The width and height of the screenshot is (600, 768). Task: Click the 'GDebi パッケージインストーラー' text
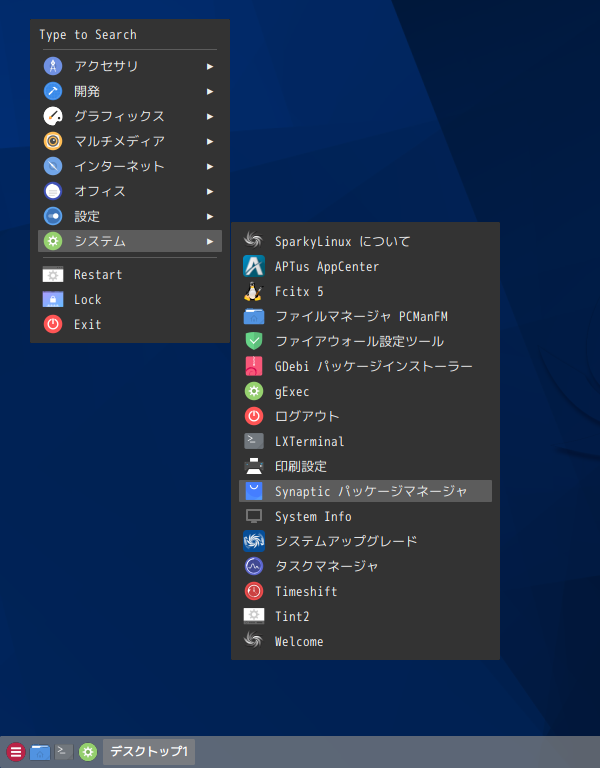(374, 366)
